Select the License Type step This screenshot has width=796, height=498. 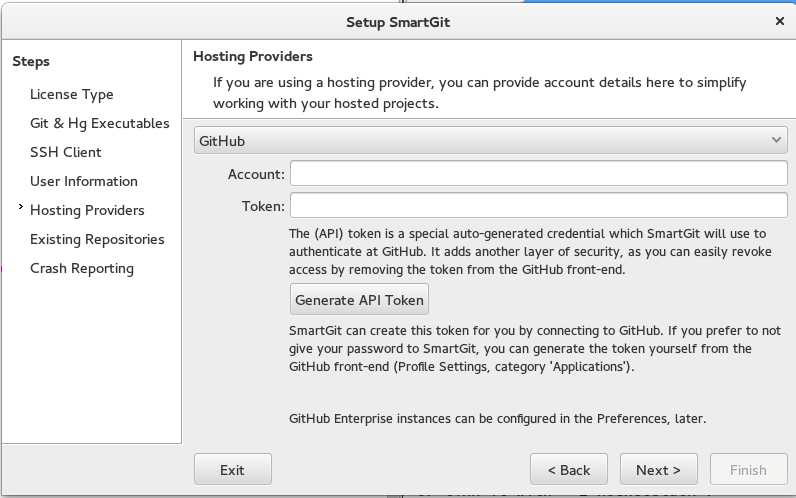[72, 94]
